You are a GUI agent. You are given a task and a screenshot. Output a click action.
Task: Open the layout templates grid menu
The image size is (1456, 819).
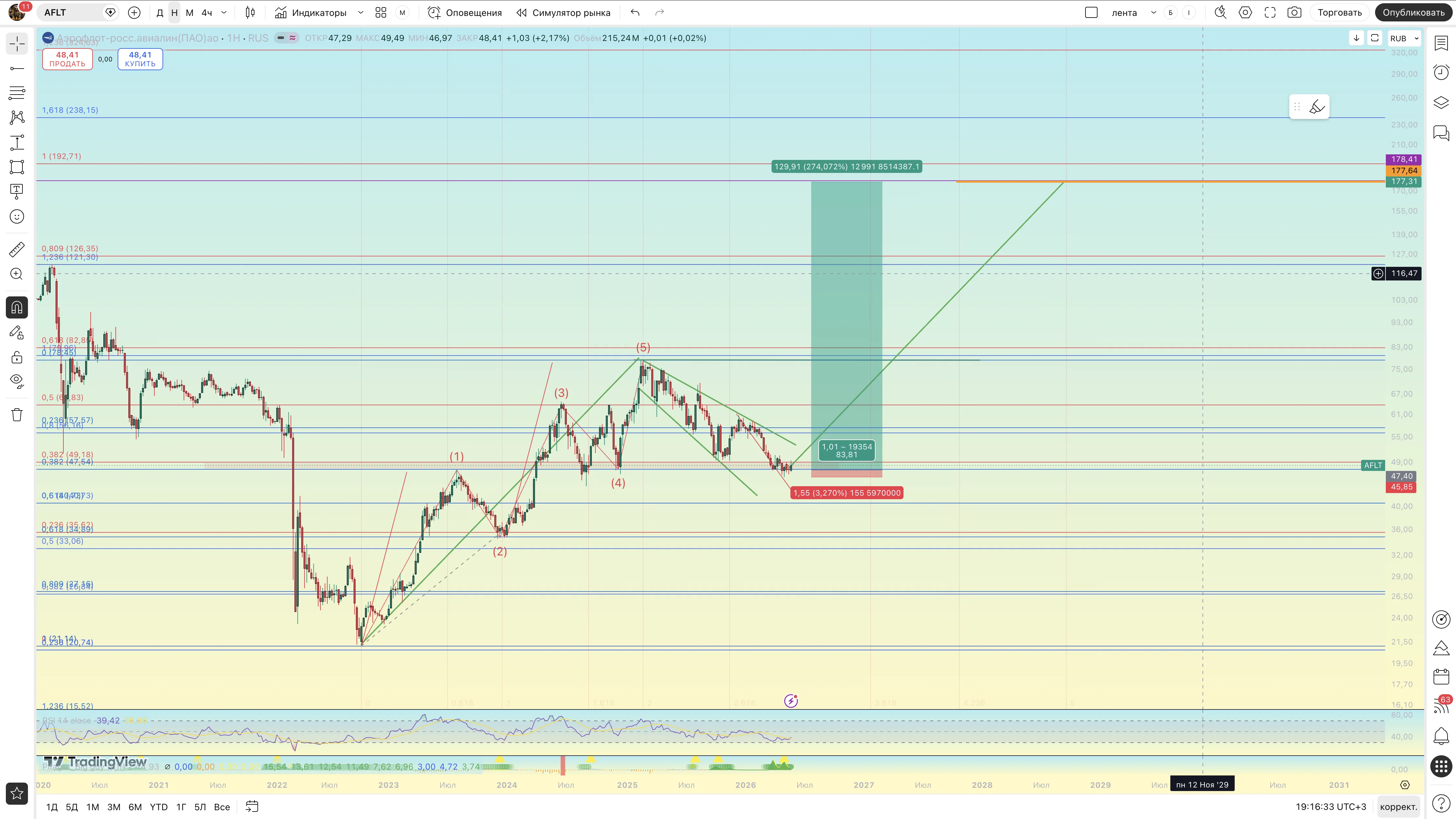381,12
